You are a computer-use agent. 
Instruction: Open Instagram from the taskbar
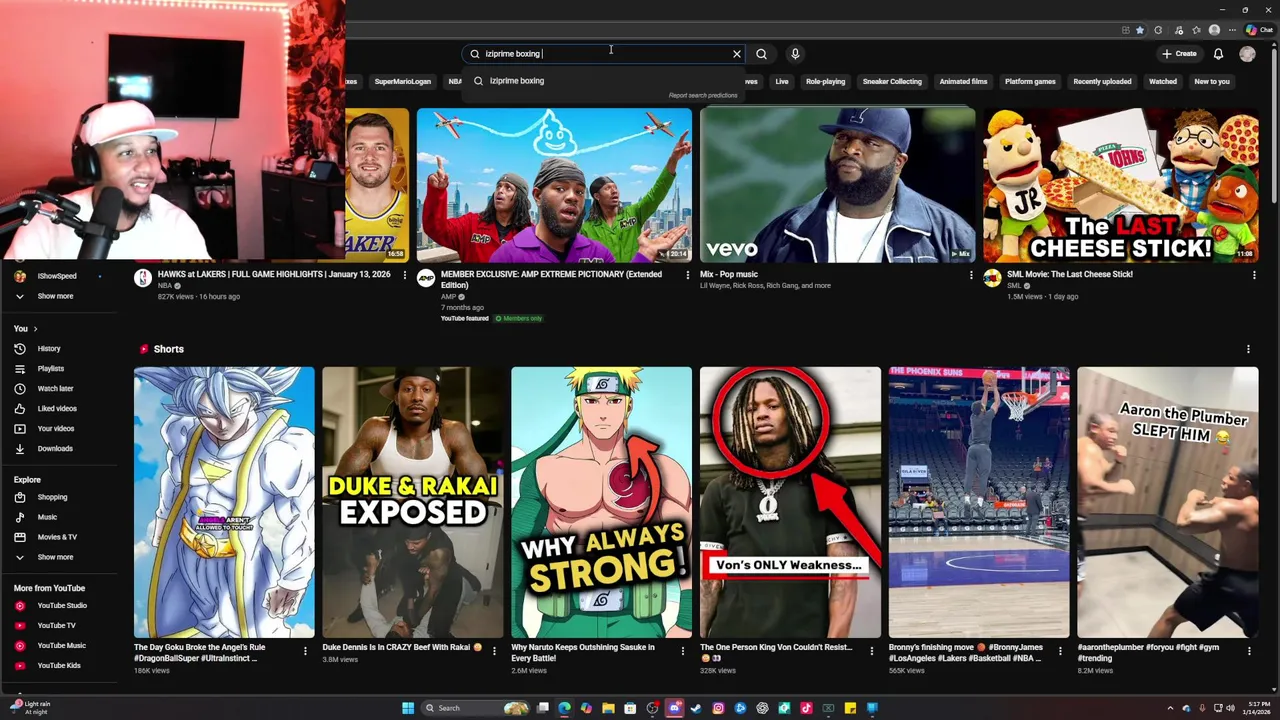[718, 708]
